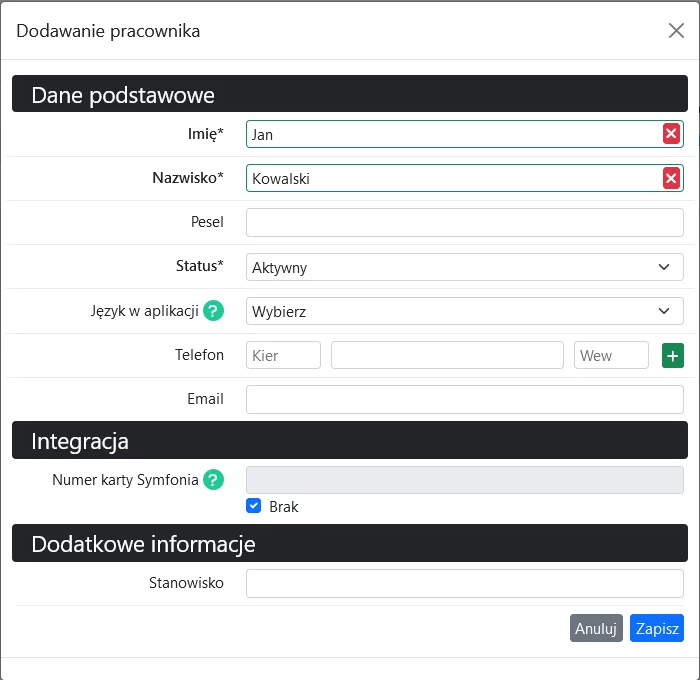Click the Wew extension field
The width and height of the screenshot is (700, 680).
(x=611, y=355)
